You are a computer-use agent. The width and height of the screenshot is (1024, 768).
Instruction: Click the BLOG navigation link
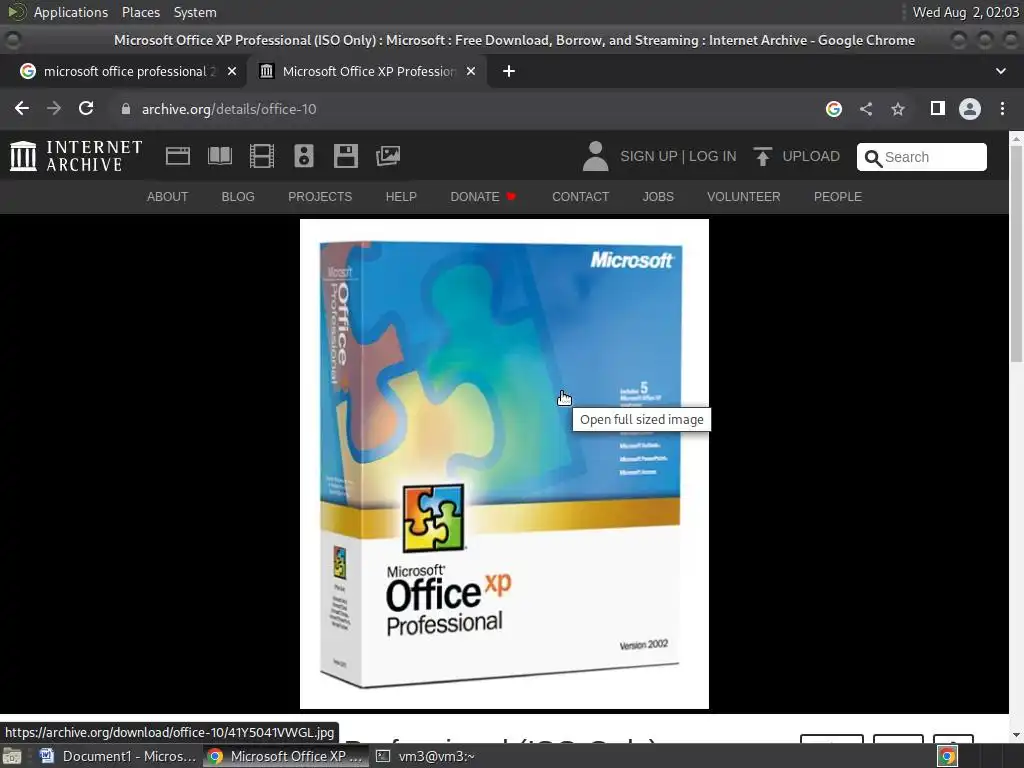(238, 197)
